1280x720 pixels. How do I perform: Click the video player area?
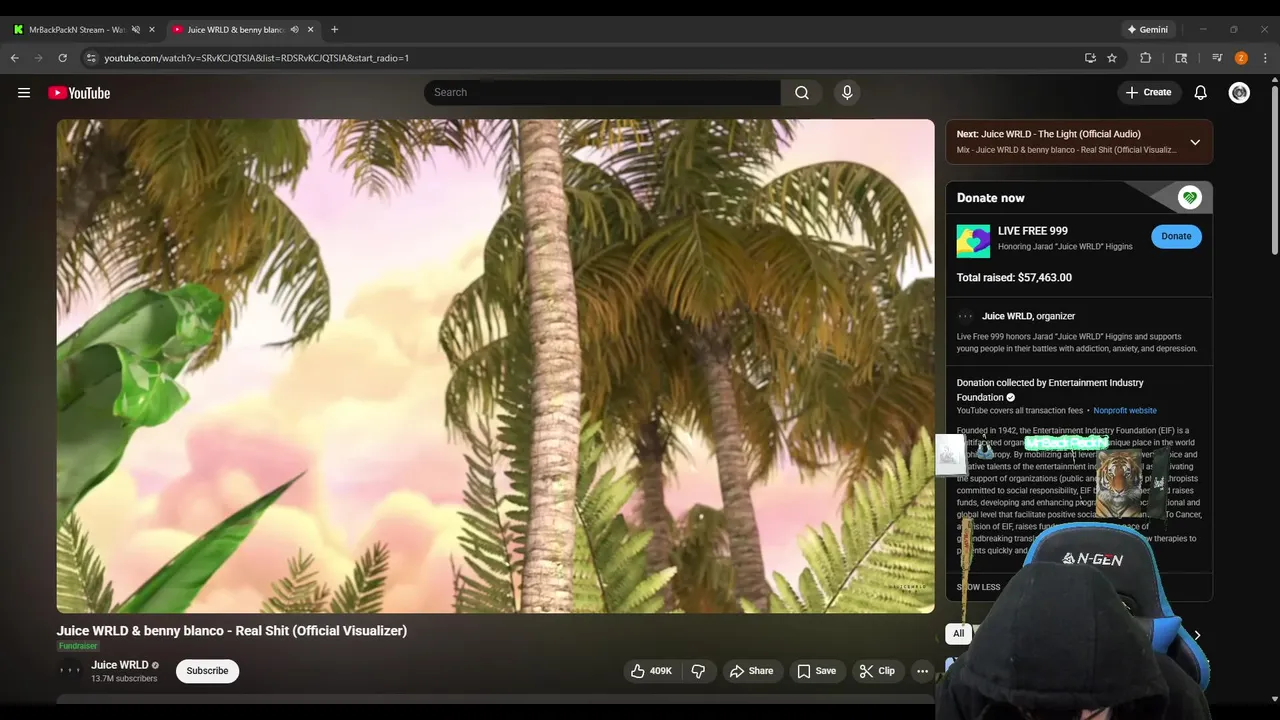[x=495, y=366]
